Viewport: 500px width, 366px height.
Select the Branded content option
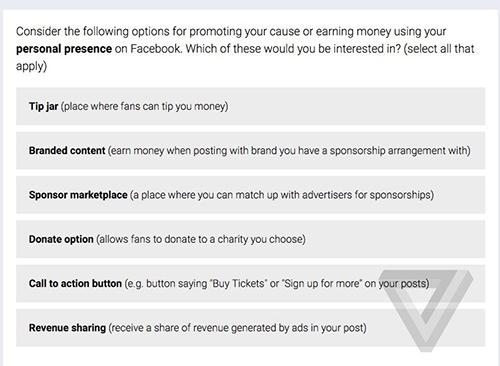250,151
